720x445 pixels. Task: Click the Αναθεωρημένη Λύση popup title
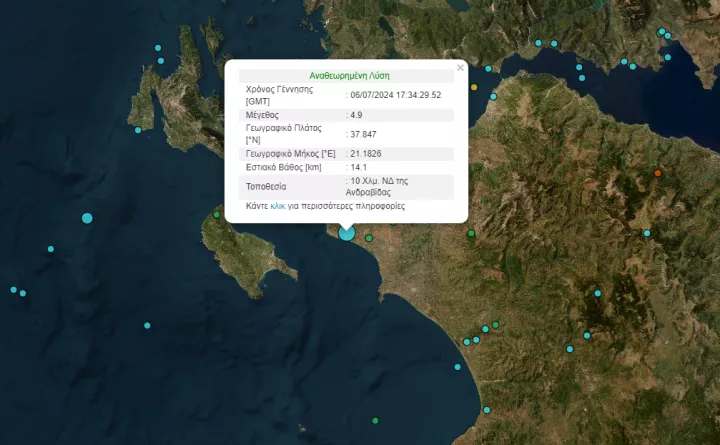coord(349,75)
